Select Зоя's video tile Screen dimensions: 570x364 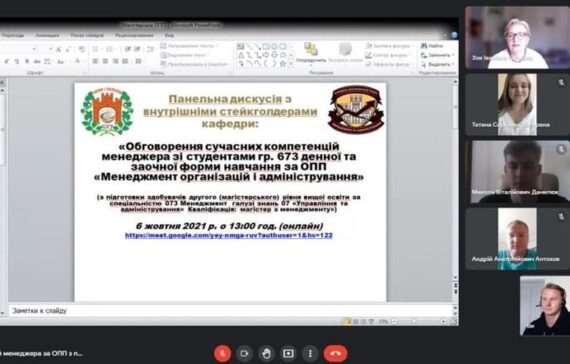pyautogui.click(x=517, y=37)
